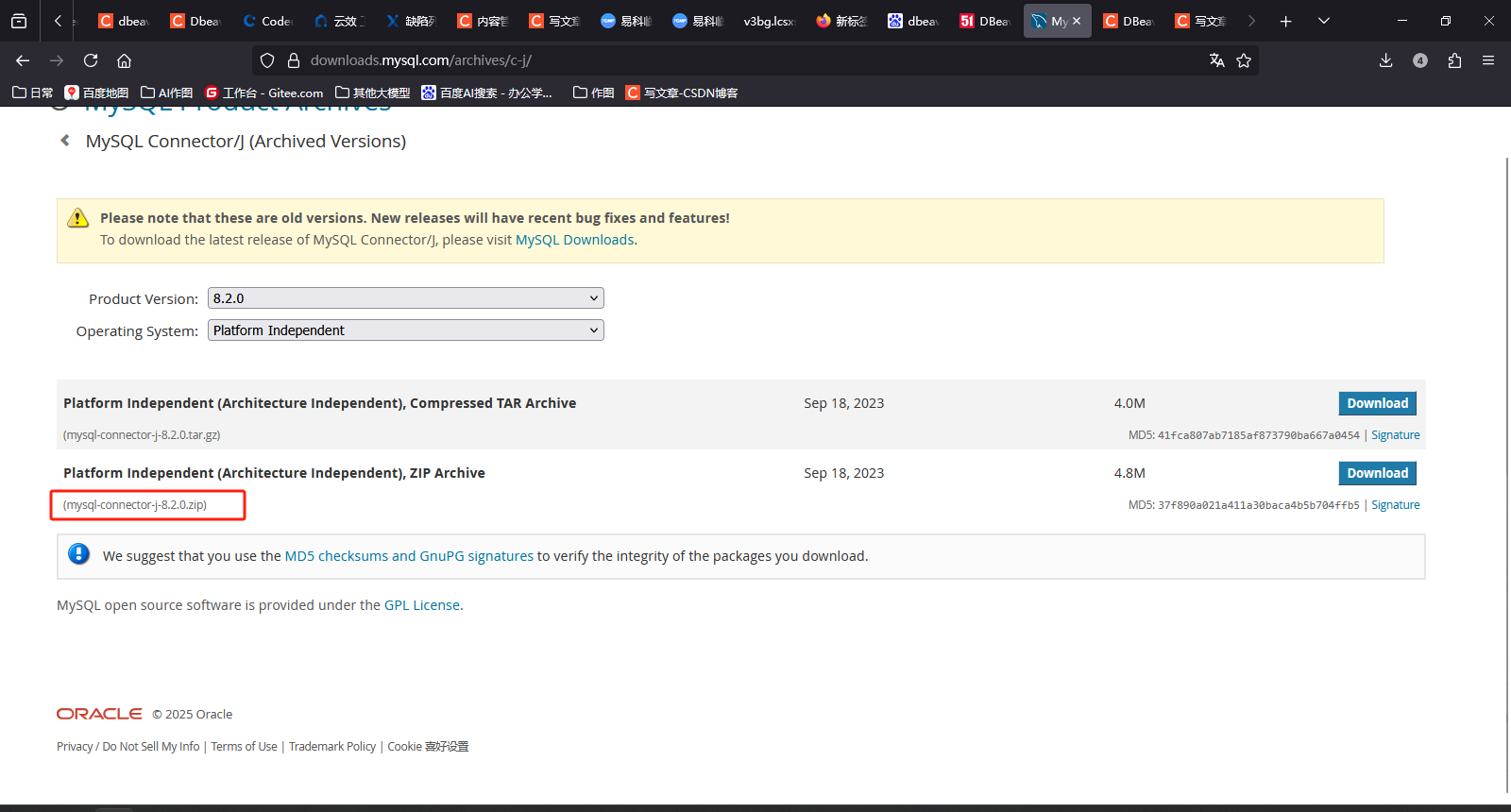Viewport: 1511px width, 812px height.
Task: Open the Product Version dropdown showing 8.2.0
Action: [406, 298]
